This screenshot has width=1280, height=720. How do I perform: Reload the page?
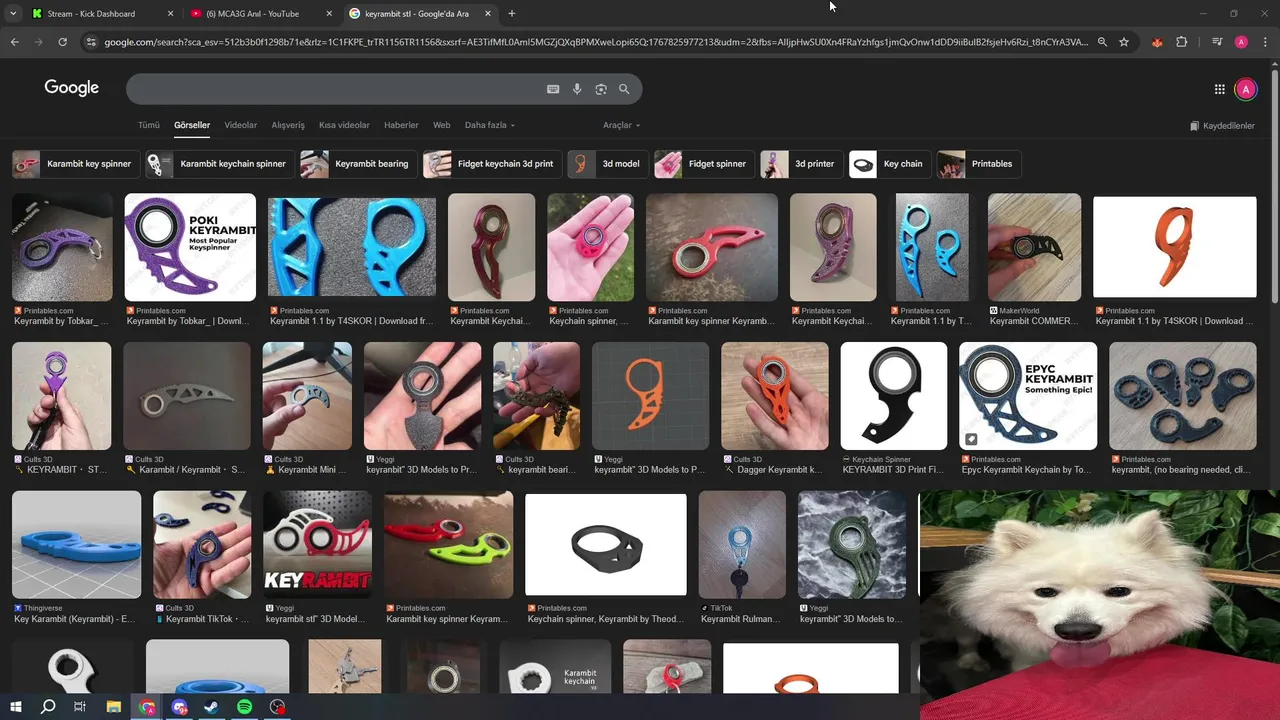(63, 42)
